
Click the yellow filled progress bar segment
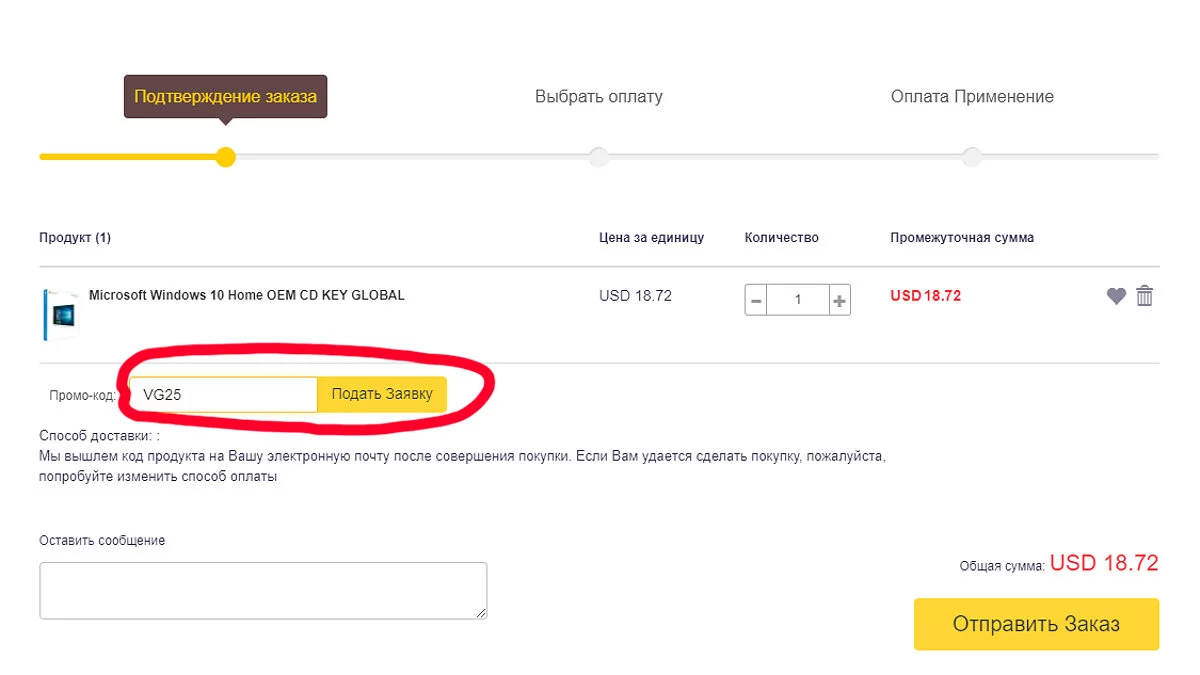[x=128, y=157]
